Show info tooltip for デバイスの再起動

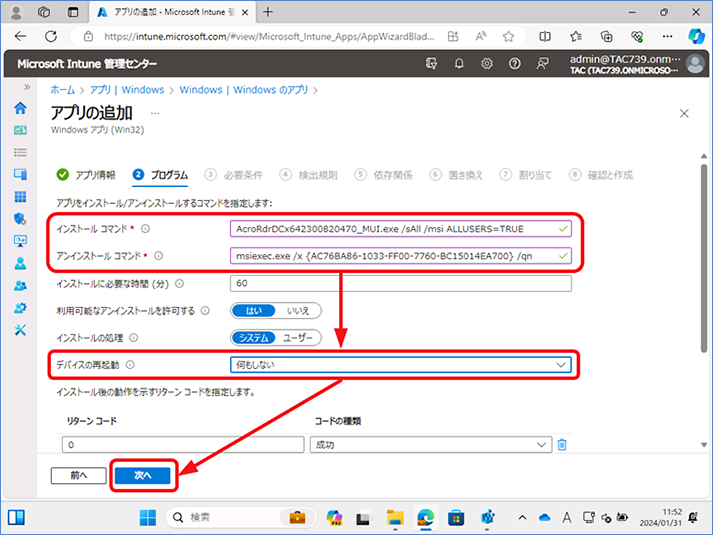130,365
